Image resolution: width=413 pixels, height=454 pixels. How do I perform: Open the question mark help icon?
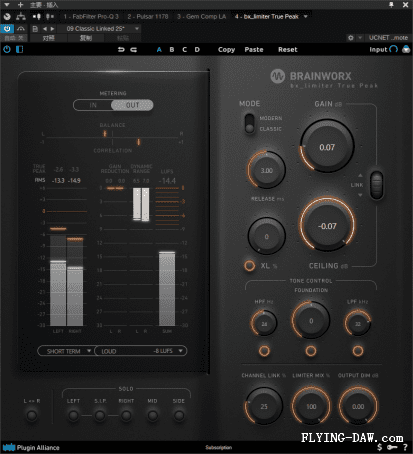point(405,447)
